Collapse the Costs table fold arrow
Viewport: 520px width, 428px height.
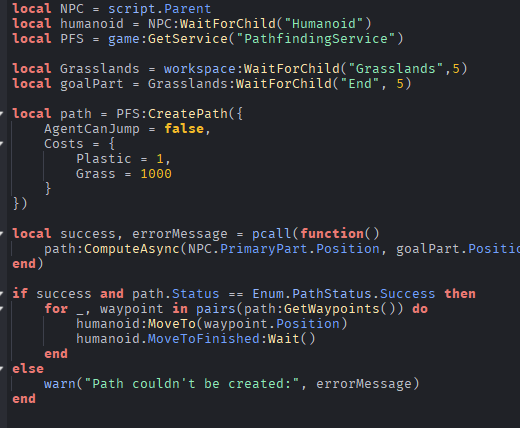[2, 144]
